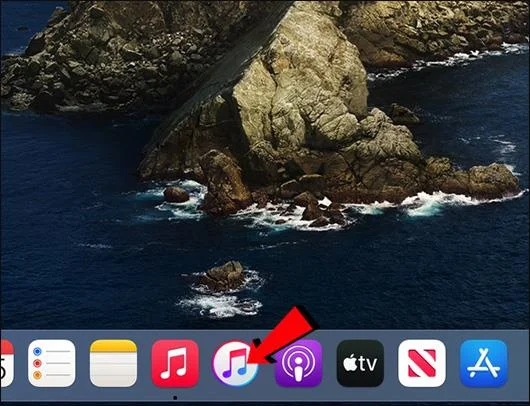Viewport: 530px width, 406px height.
Task: Click the dock gap between Podcasts and TV
Action: (x=330, y=363)
